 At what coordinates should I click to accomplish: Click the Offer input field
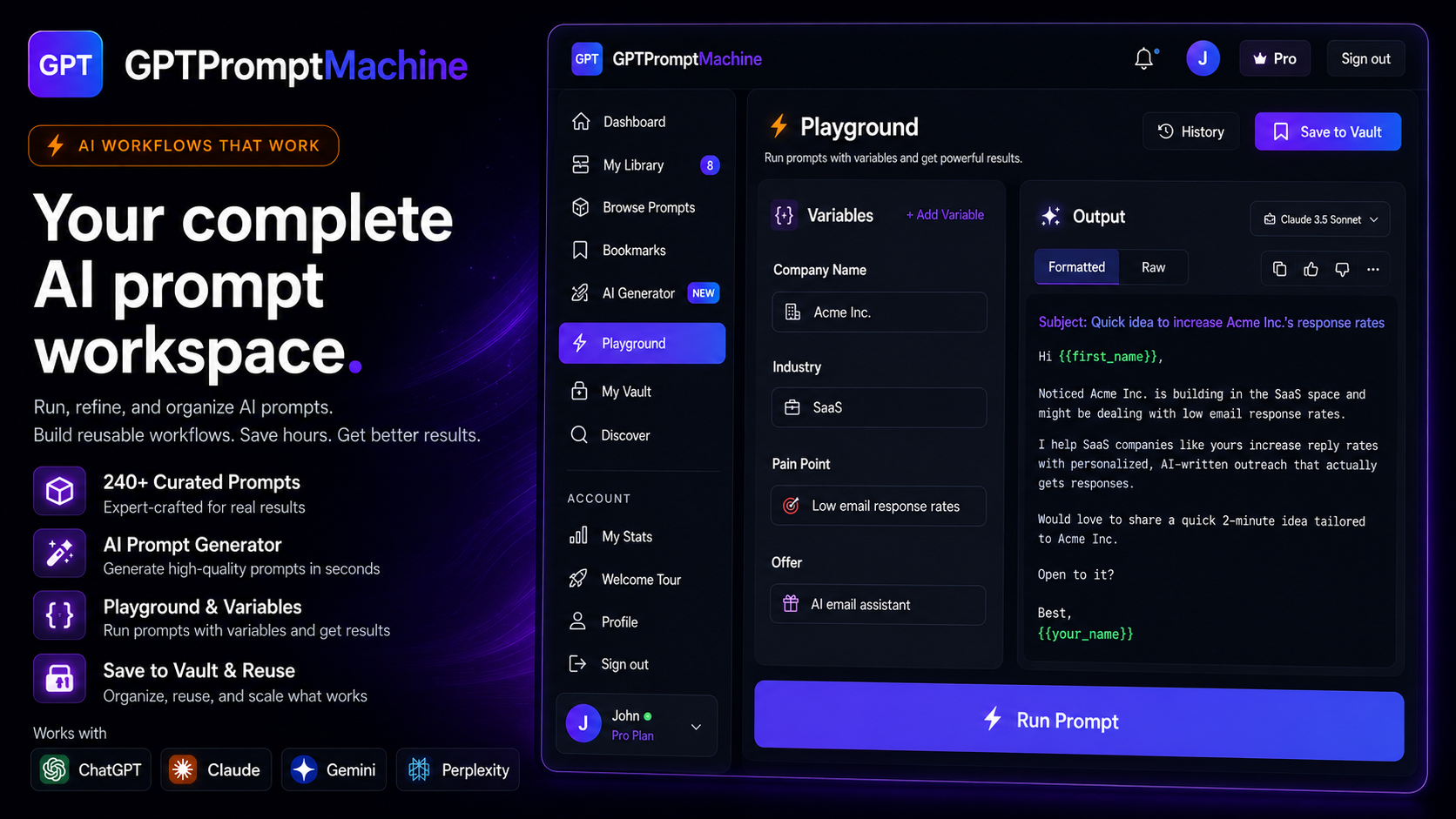(x=878, y=604)
